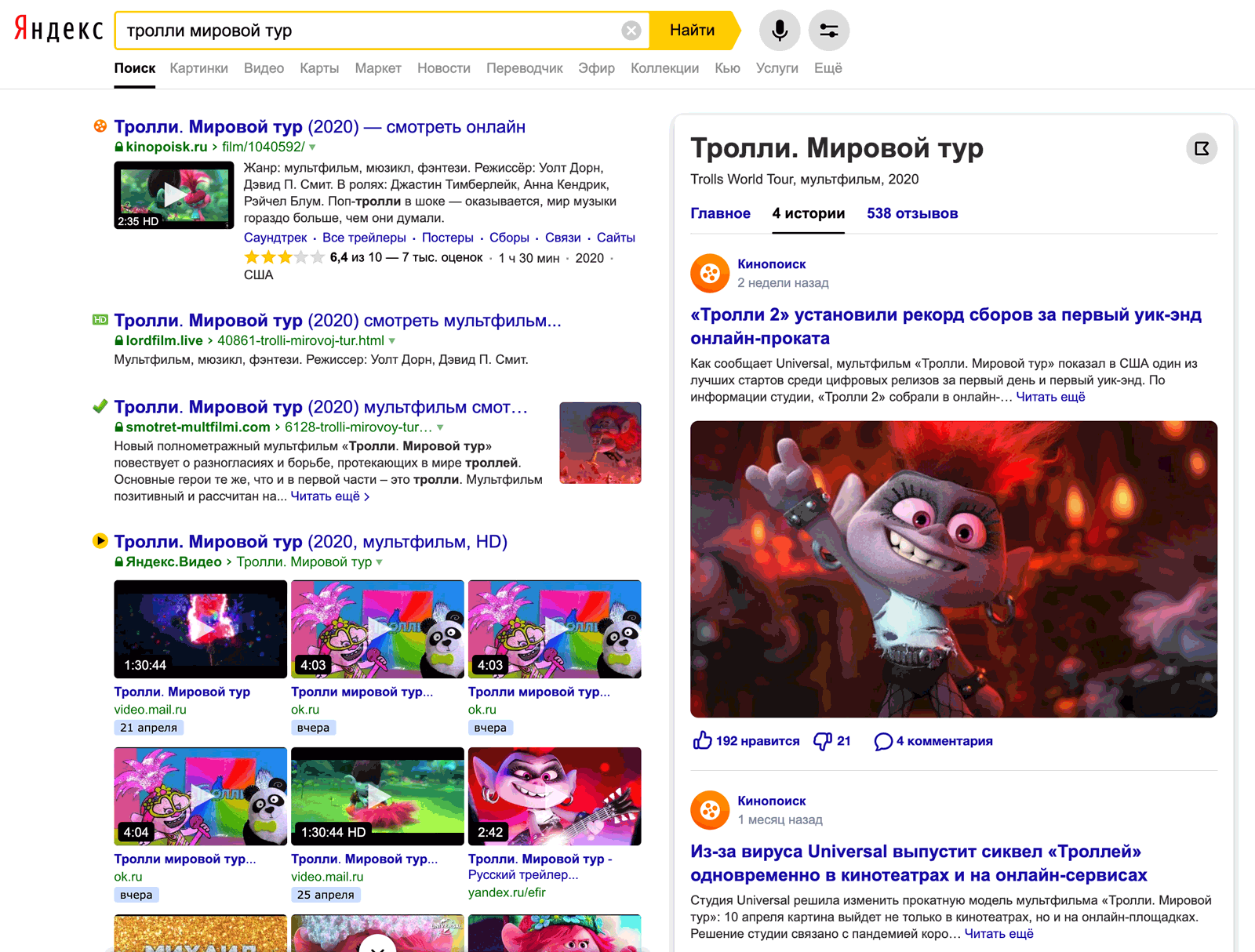
Task: Play the 2:42 Русский трейлер video
Action: [555, 796]
